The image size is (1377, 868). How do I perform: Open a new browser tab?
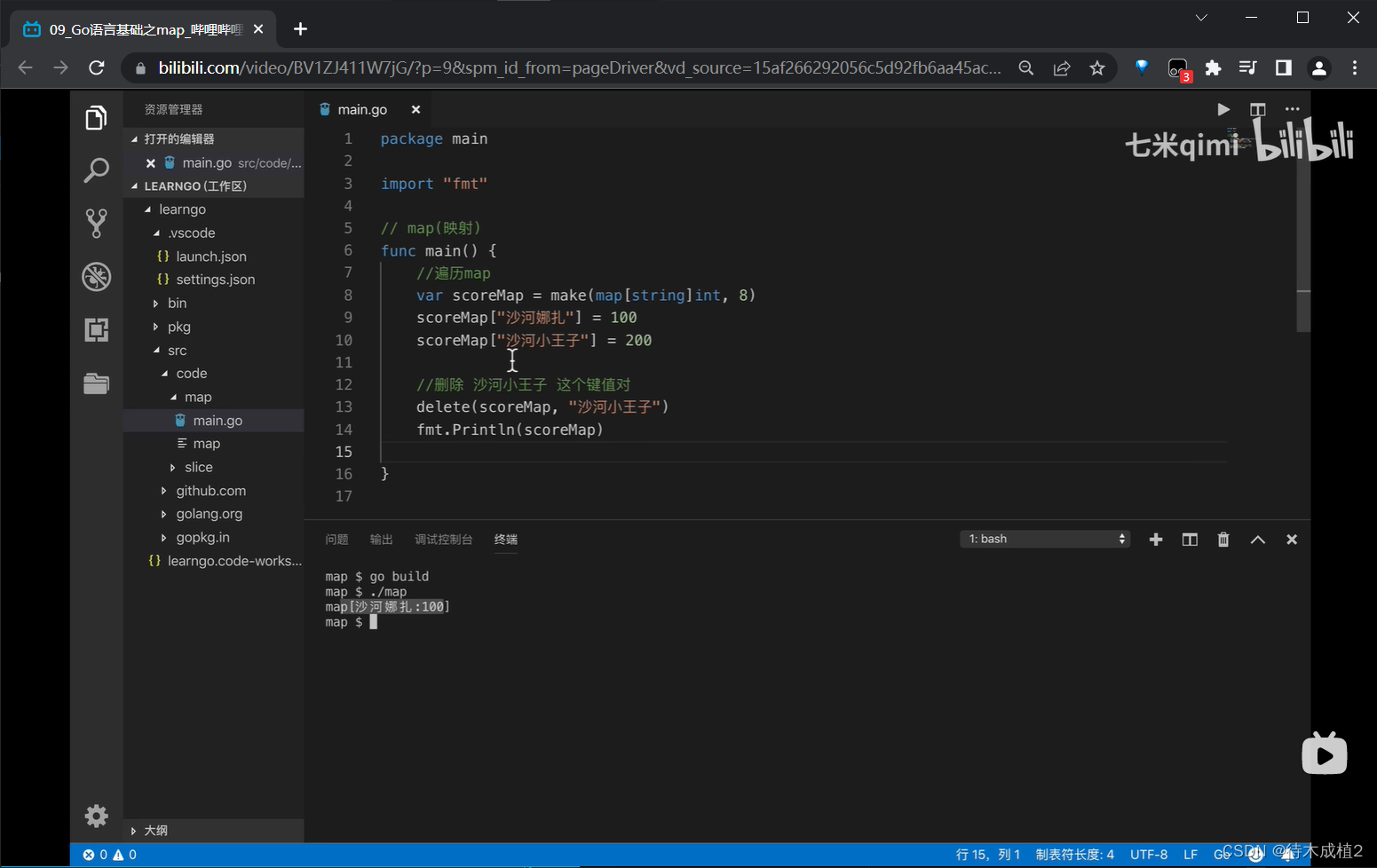(x=301, y=29)
